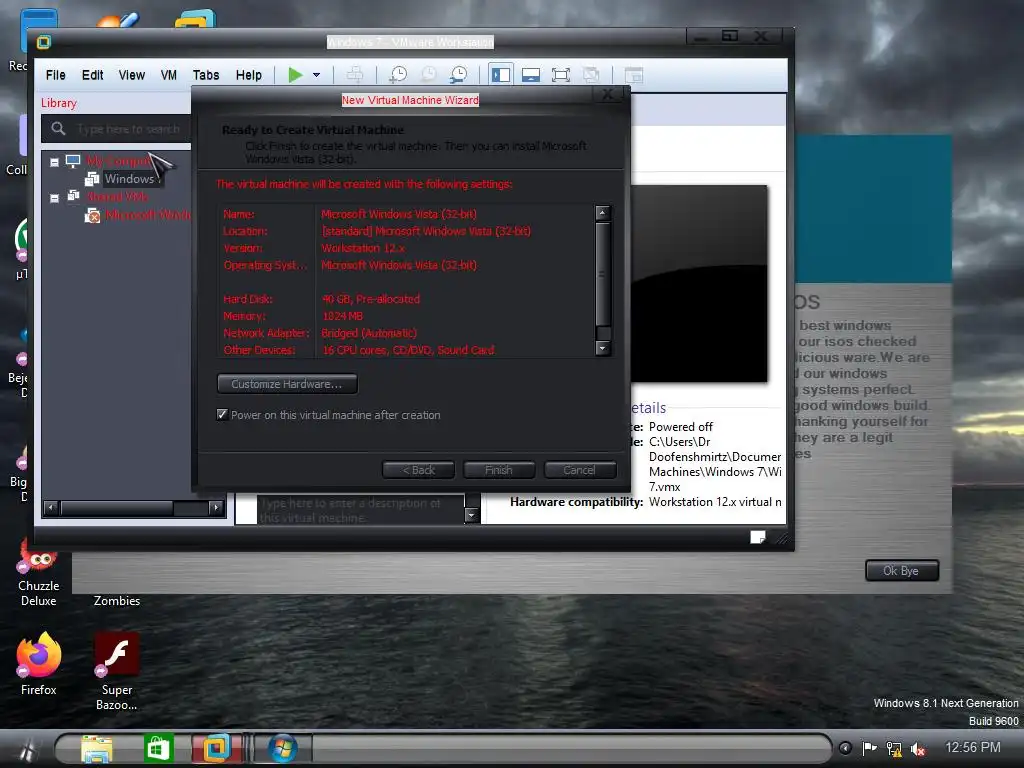The height and width of the screenshot is (768, 1024).
Task: Click the white message icon in status bar
Action: click(x=758, y=537)
